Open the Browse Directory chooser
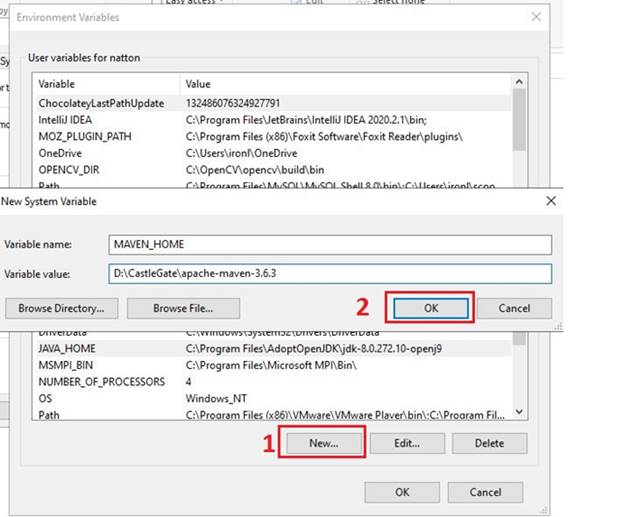 tap(62, 308)
